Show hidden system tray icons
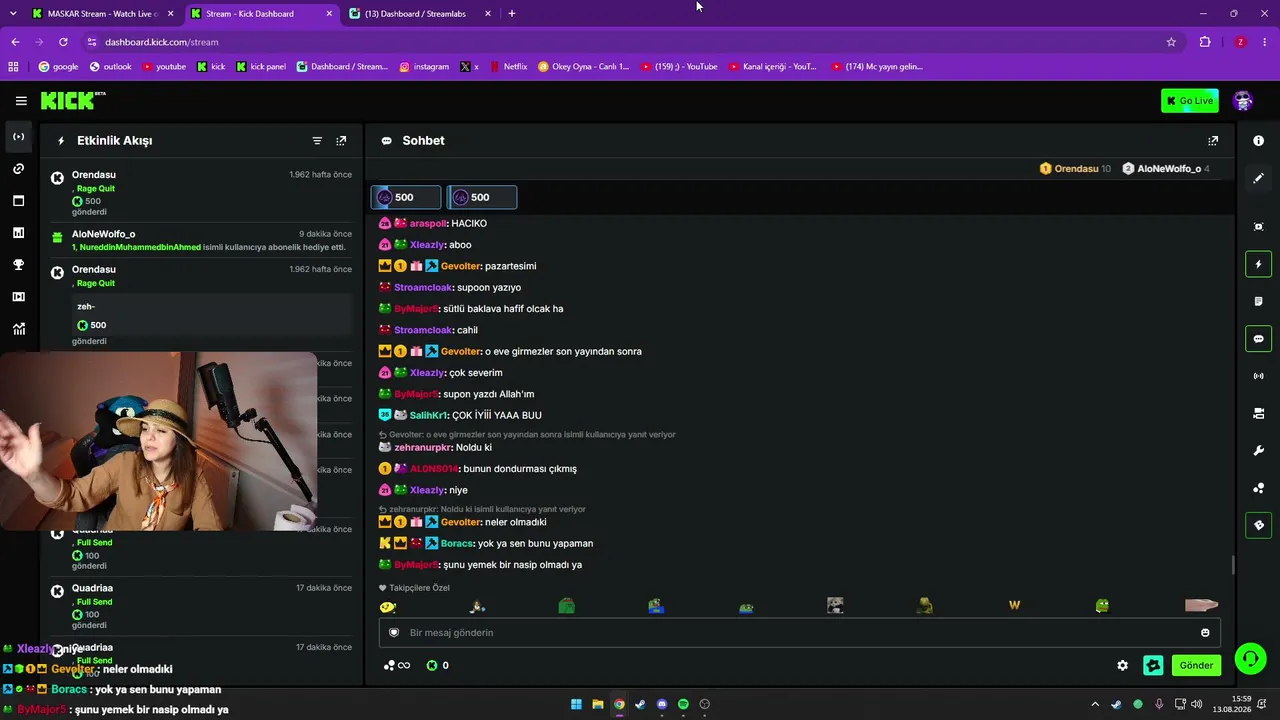1280x720 pixels. tap(1095, 704)
